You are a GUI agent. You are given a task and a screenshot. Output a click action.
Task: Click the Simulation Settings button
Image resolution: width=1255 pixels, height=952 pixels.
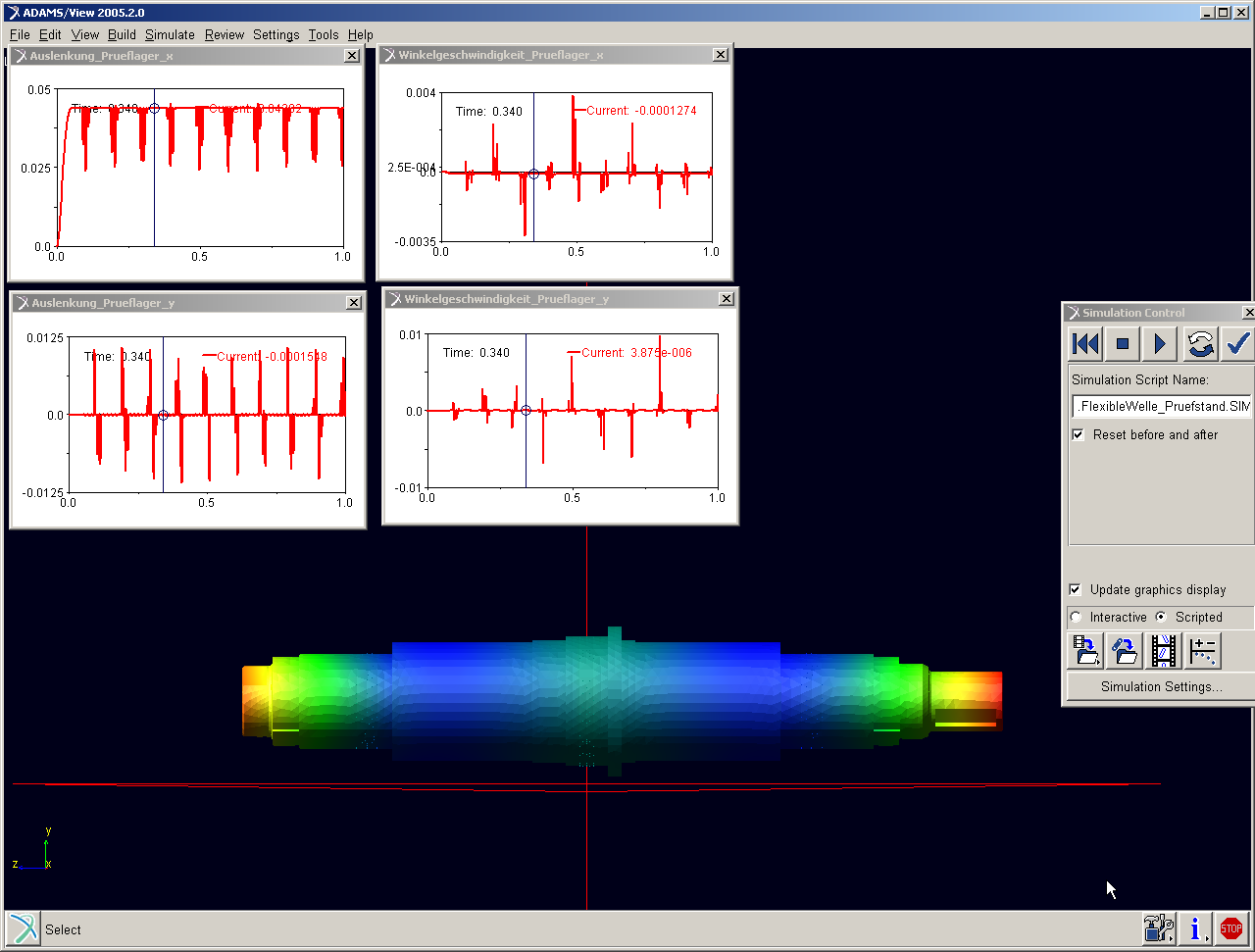coord(1161,686)
